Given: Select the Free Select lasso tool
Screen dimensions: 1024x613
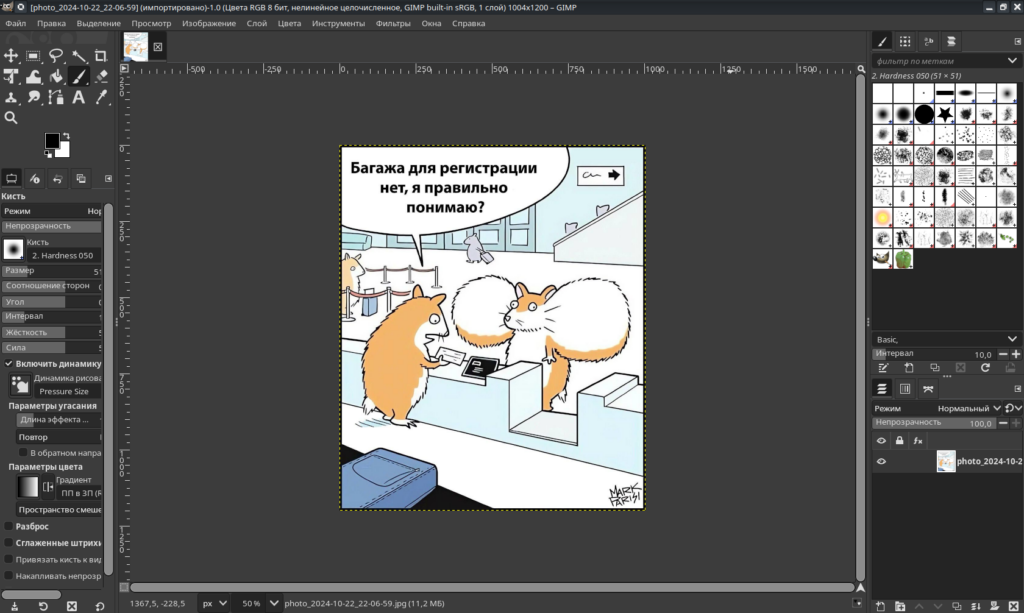Looking at the screenshot, I should click(56, 56).
